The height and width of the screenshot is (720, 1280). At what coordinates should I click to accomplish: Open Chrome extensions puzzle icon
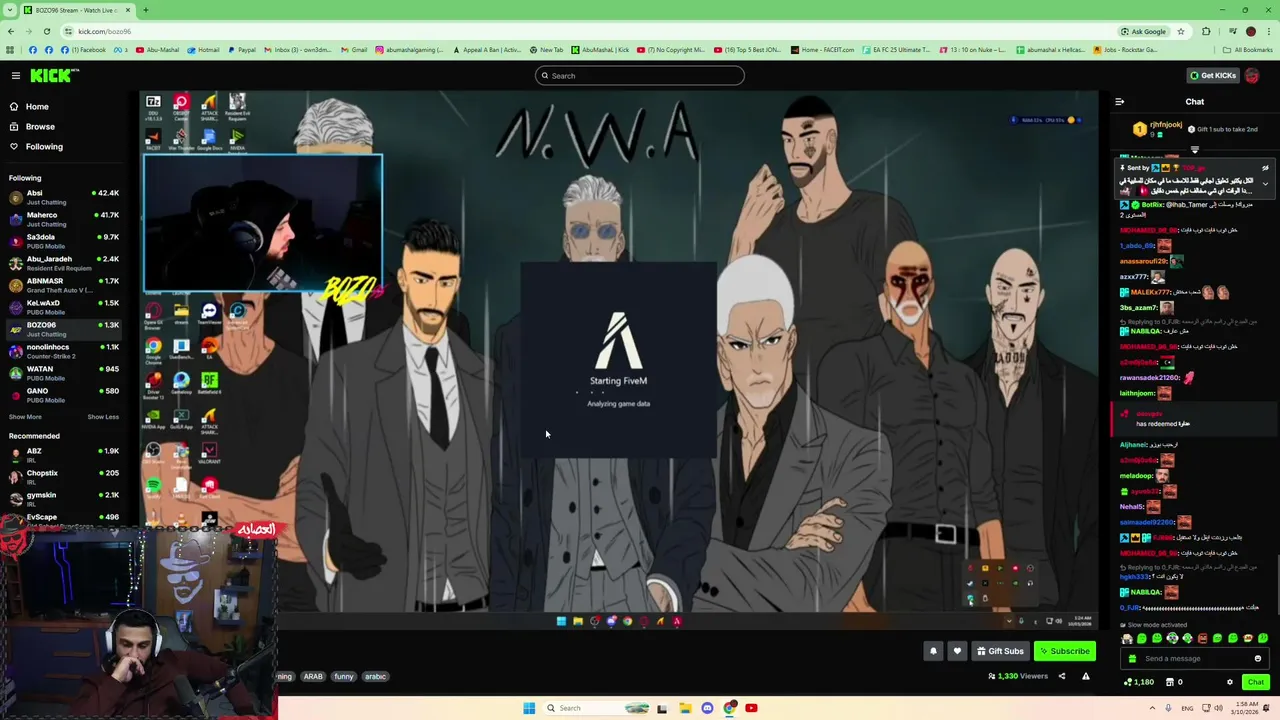[x=1206, y=31]
